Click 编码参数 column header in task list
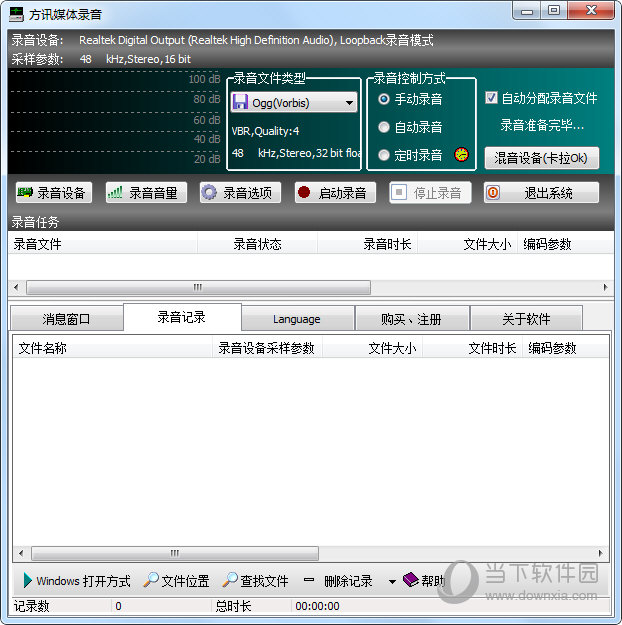This screenshot has height=625, width=622. (565, 244)
